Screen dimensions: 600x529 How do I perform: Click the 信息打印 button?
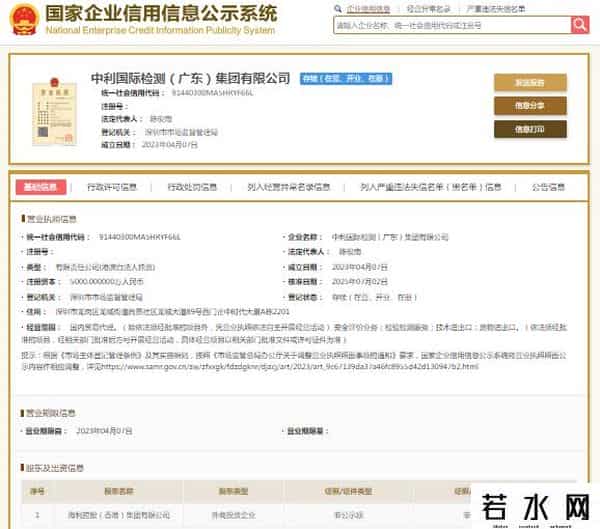click(529, 128)
